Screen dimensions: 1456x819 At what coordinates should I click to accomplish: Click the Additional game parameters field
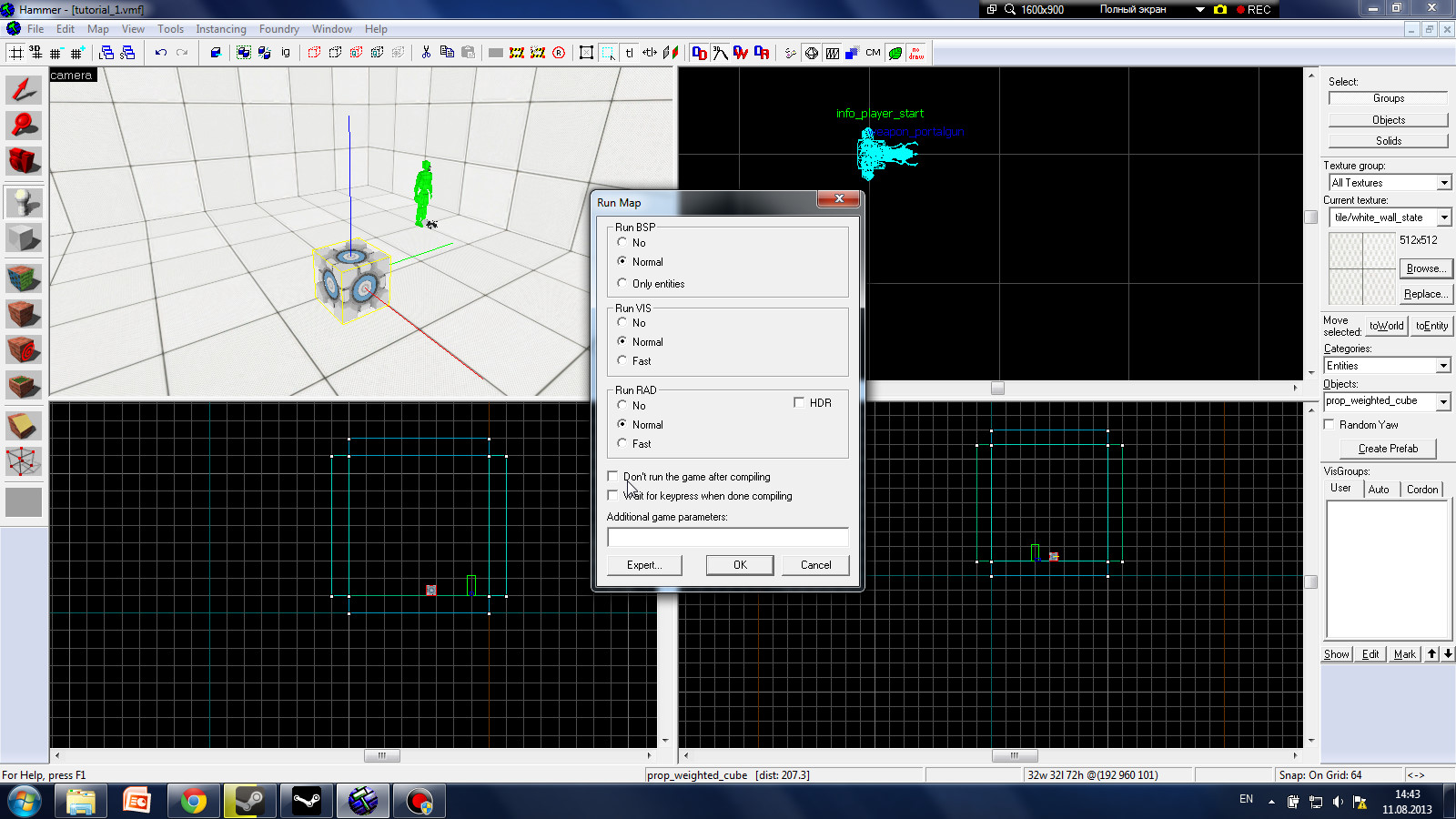point(727,537)
